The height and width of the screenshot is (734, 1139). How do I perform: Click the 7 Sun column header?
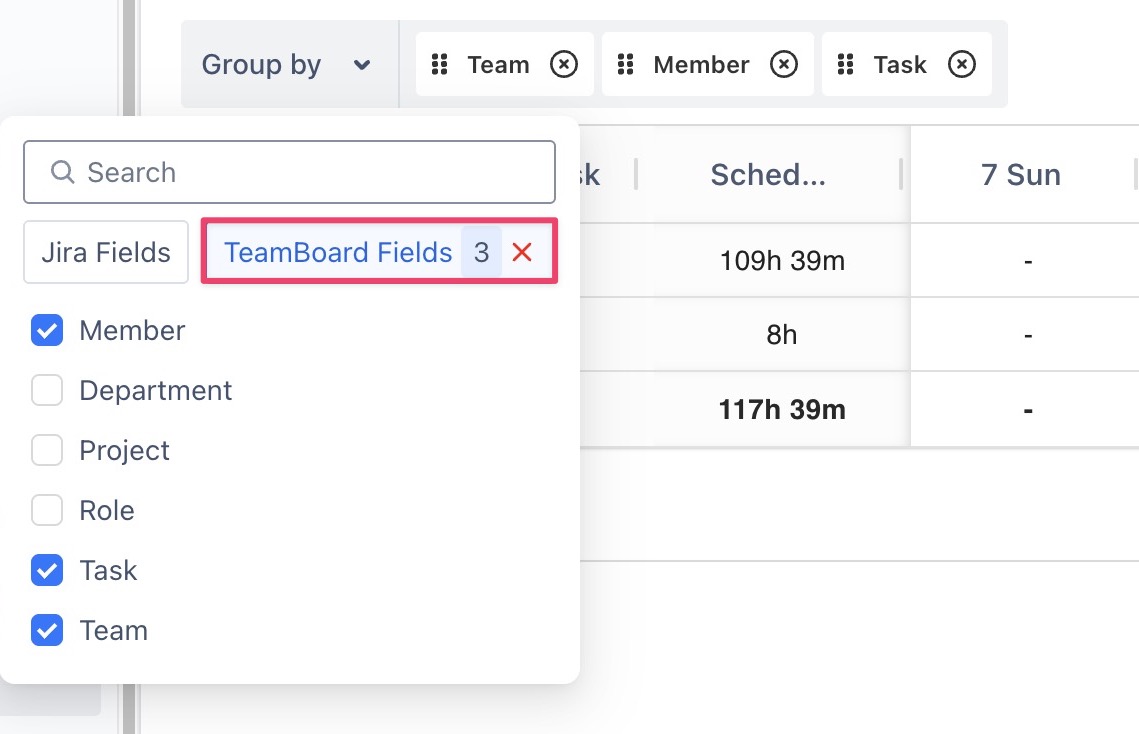[1020, 175]
